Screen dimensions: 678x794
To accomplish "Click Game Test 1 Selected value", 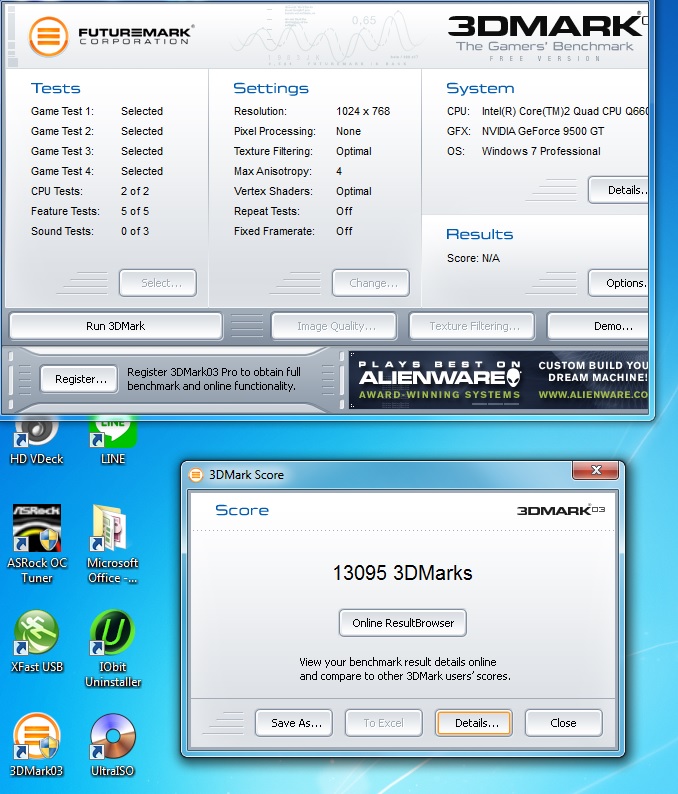I will 142,111.
